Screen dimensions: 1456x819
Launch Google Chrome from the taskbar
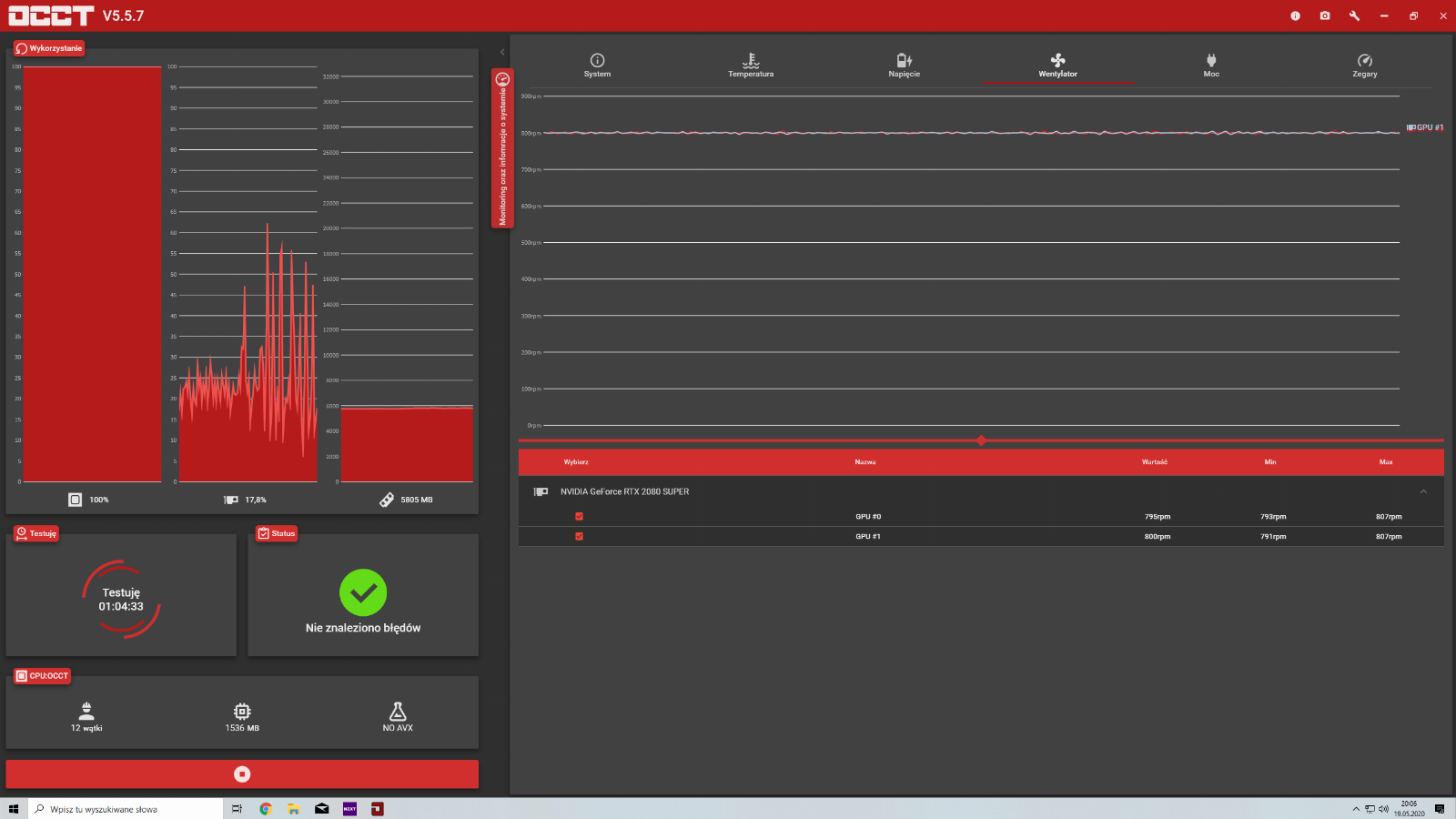[x=266, y=809]
